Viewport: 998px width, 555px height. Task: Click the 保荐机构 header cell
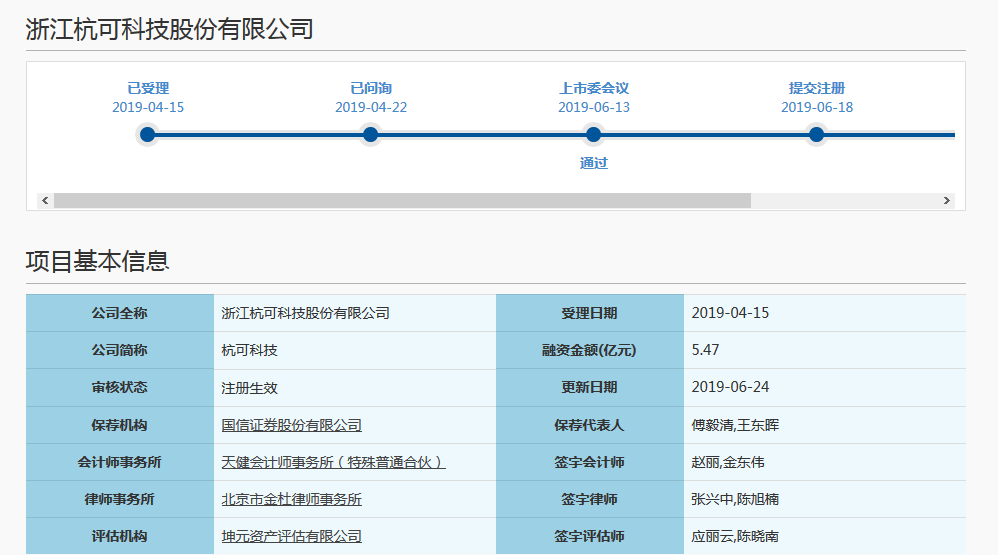coord(120,425)
